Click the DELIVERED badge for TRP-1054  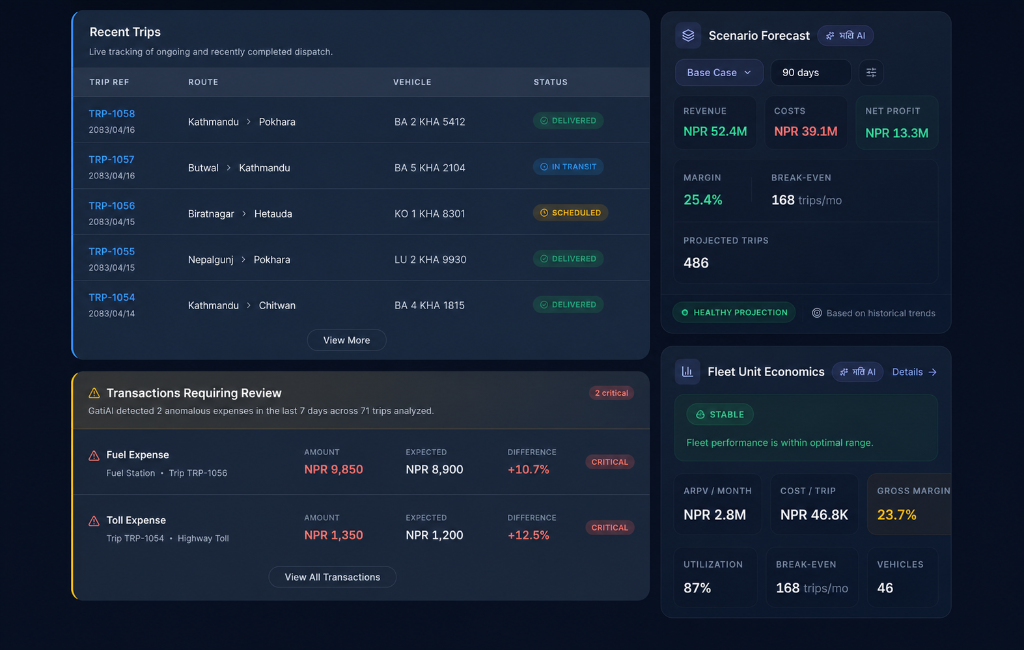click(568, 304)
